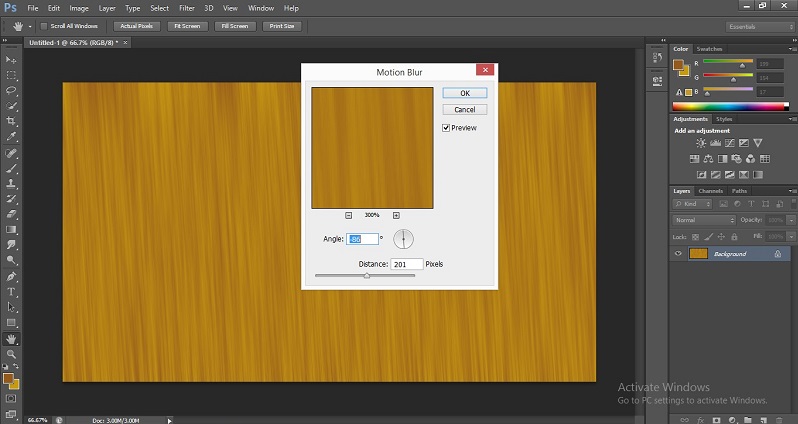
Task: Open the Essentials workspace dropdown
Action: pyautogui.click(x=757, y=25)
